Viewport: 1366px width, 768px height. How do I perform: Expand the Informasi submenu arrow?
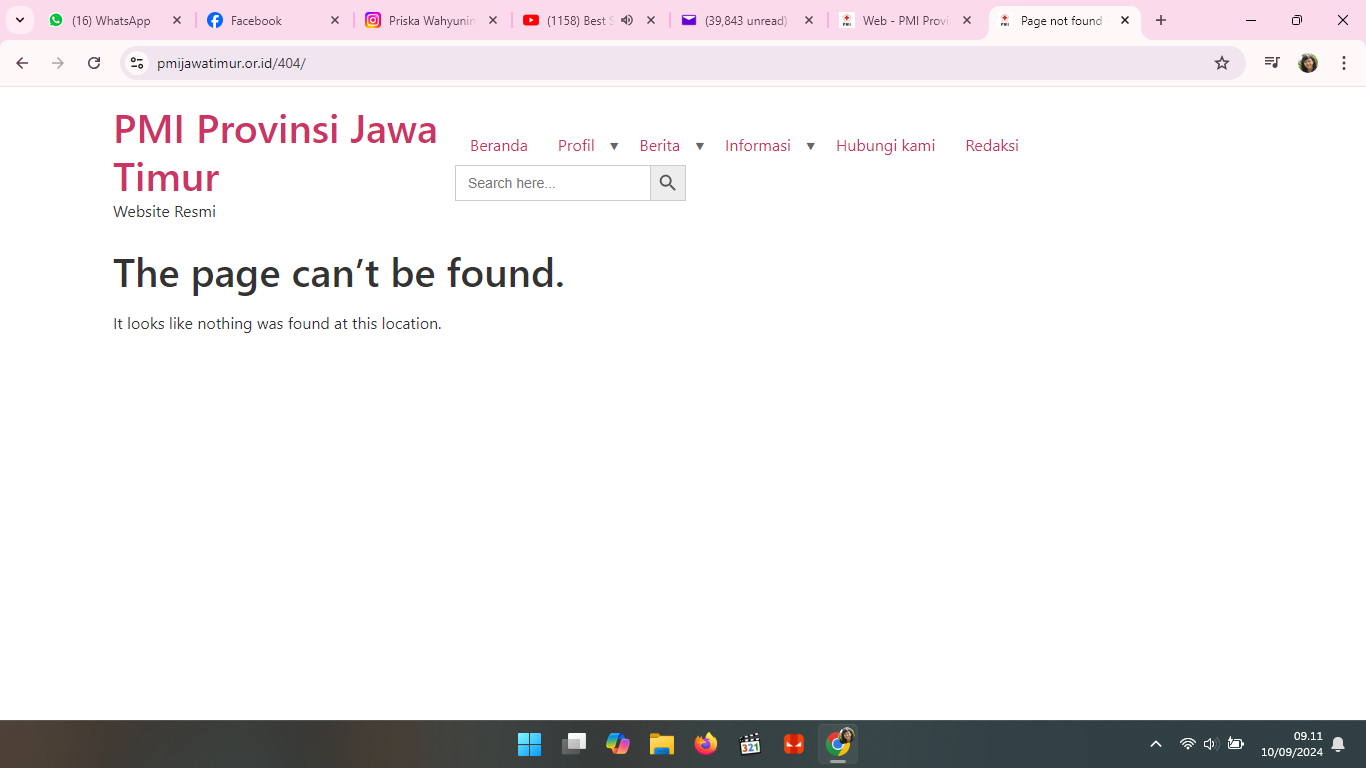pos(810,146)
